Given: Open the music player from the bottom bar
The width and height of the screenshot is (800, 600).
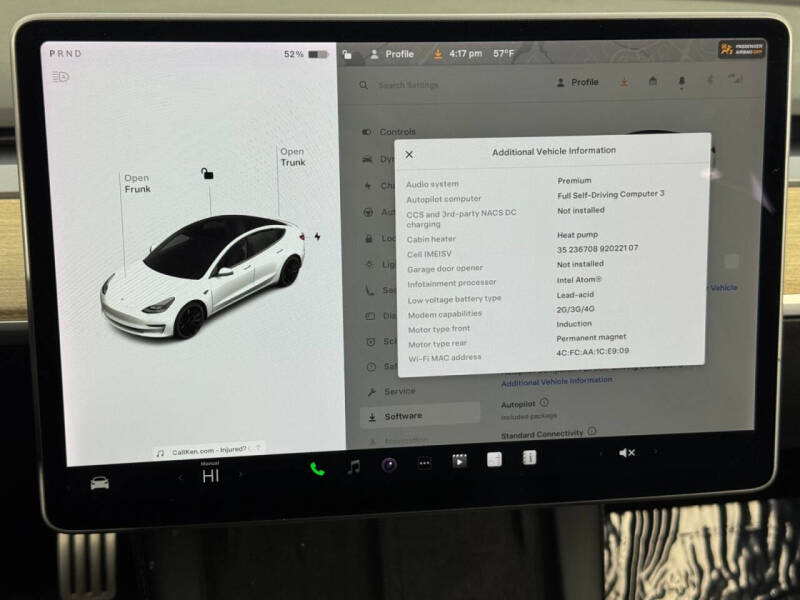Looking at the screenshot, I should coord(352,467).
